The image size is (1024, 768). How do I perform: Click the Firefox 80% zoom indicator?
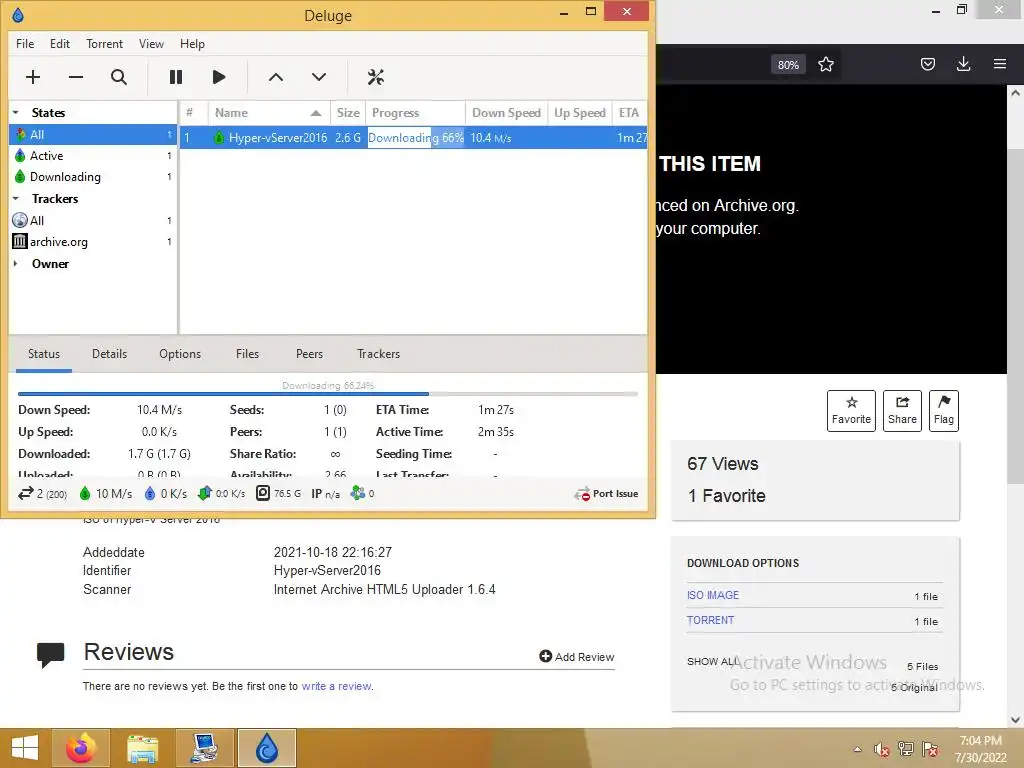pyautogui.click(x=788, y=65)
